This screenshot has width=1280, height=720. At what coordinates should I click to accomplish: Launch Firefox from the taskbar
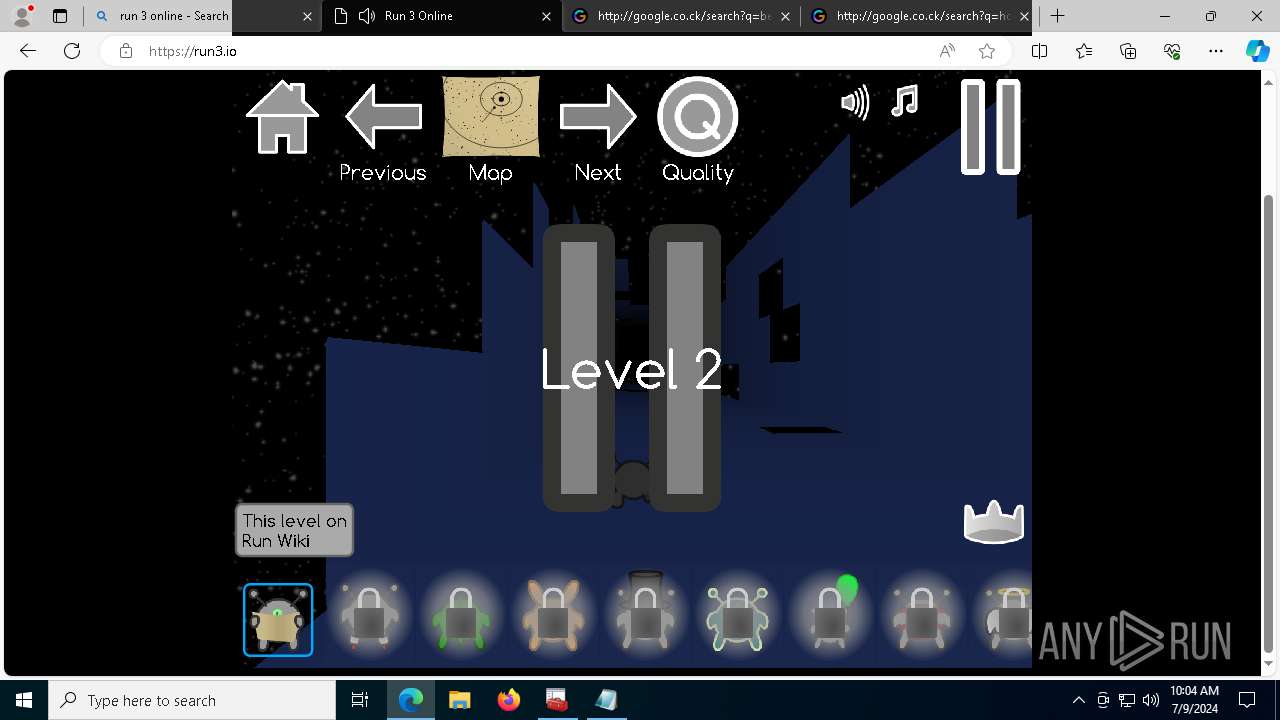click(x=509, y=700)
